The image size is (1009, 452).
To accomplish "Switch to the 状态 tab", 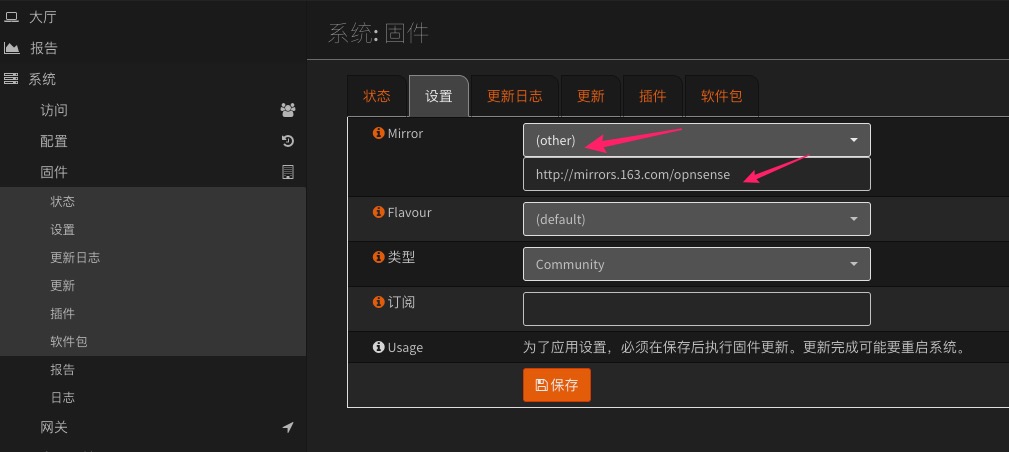I will click(x=377, y=96).
